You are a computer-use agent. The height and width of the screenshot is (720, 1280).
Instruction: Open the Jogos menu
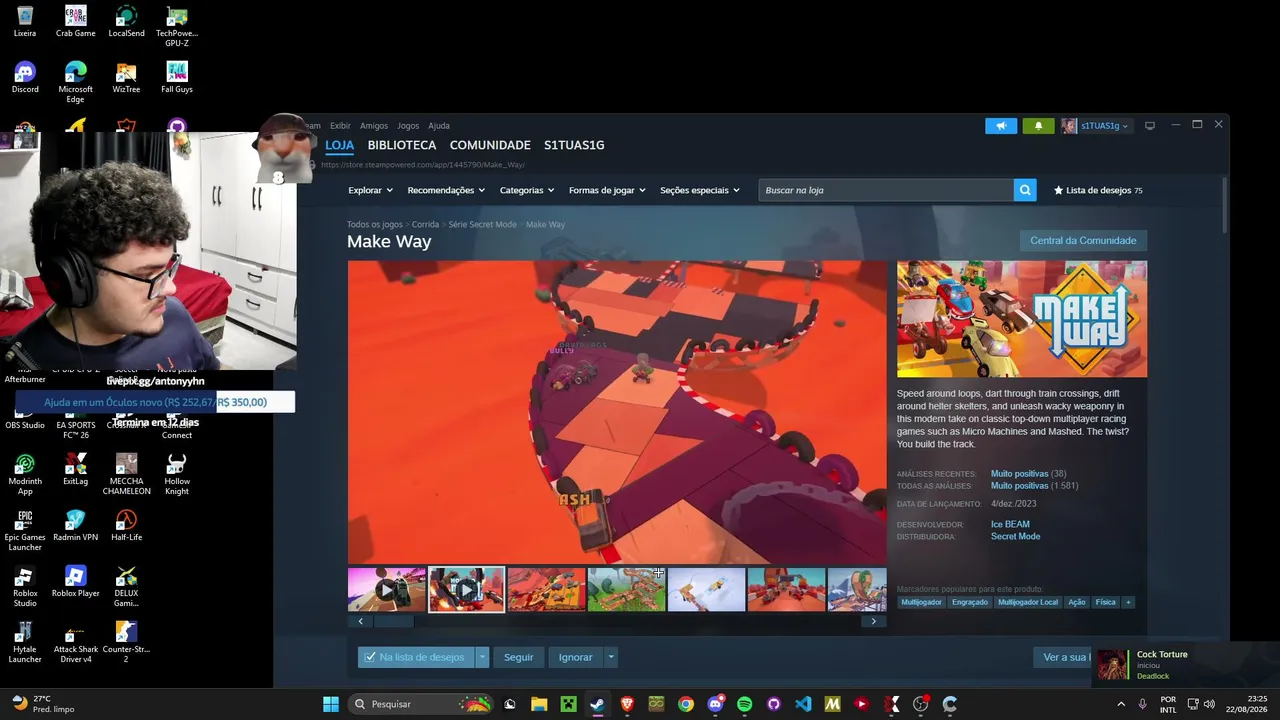(408, 126)
